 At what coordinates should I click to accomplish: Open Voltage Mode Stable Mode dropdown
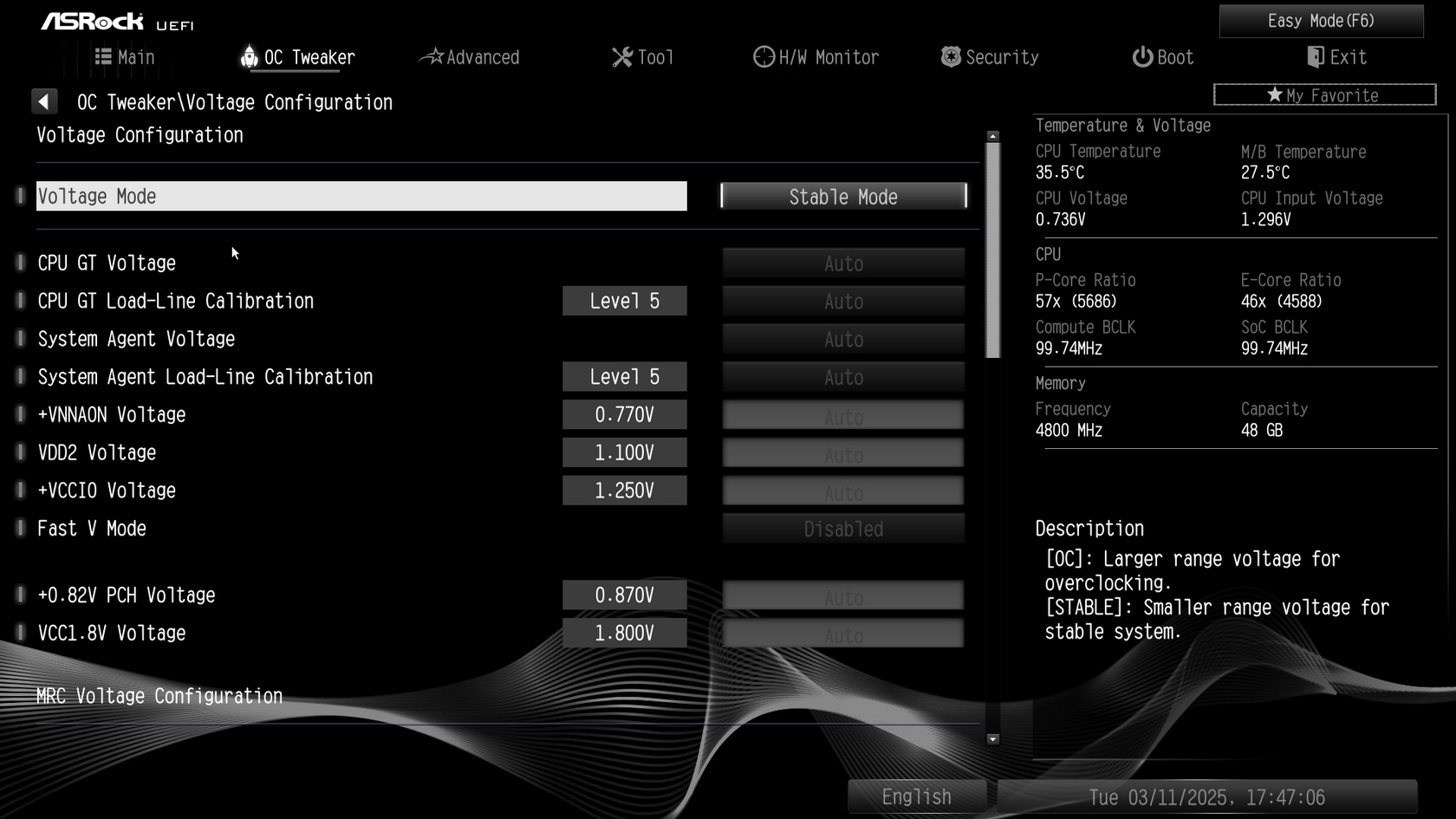click(x=843, y=196)
